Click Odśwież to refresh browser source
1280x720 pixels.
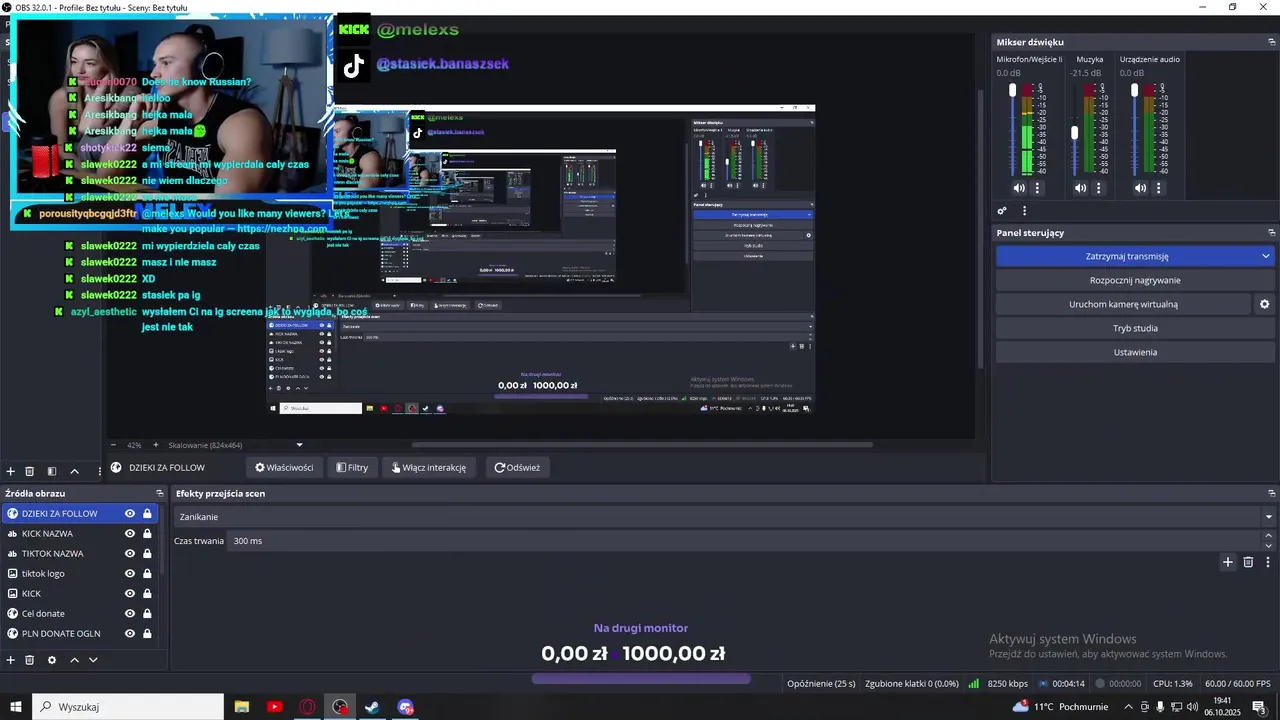point(517,467)
